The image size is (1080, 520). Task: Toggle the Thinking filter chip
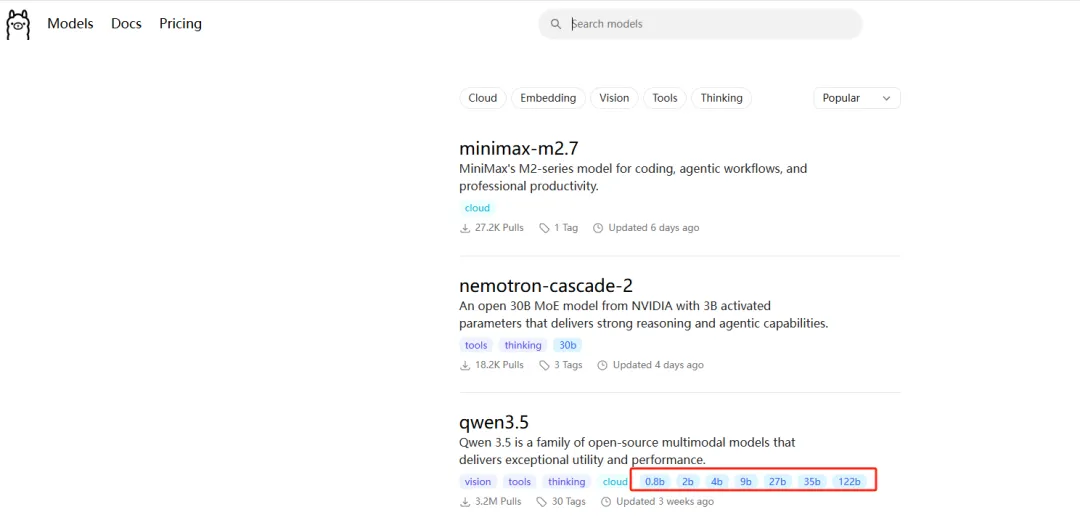pyautogui.click(x=721, y=98)
